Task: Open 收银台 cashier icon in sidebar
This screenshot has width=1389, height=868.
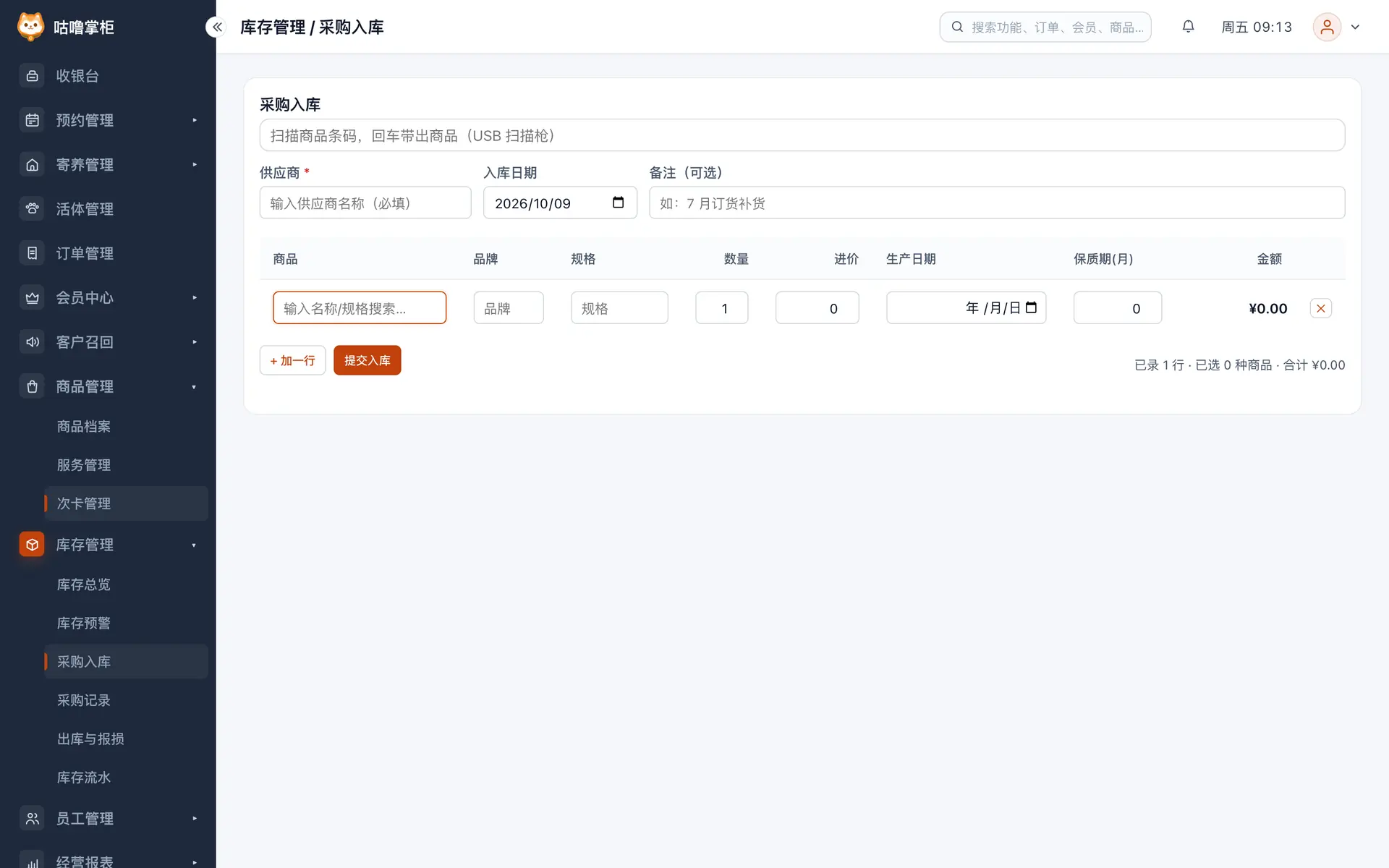Action: pyautogui.click(x=32, y=76)
